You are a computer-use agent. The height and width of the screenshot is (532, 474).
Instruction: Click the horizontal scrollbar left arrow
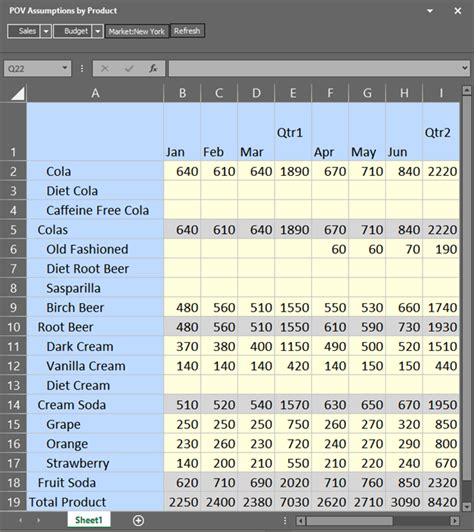click(301, 520)
